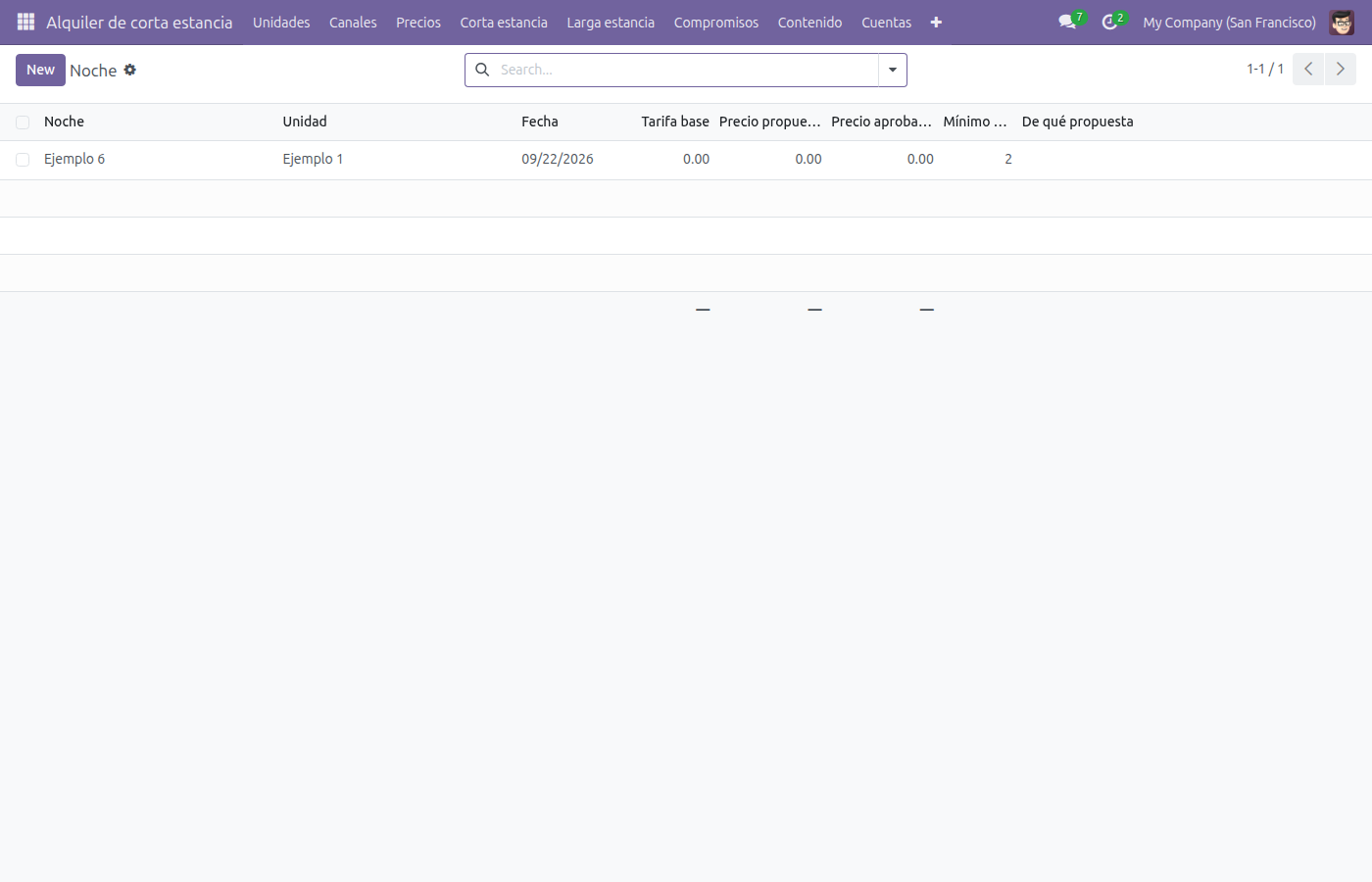This screenshot has width=1372, height=882.
Task: Expand the search filter options dropdown
Action: 893,70
